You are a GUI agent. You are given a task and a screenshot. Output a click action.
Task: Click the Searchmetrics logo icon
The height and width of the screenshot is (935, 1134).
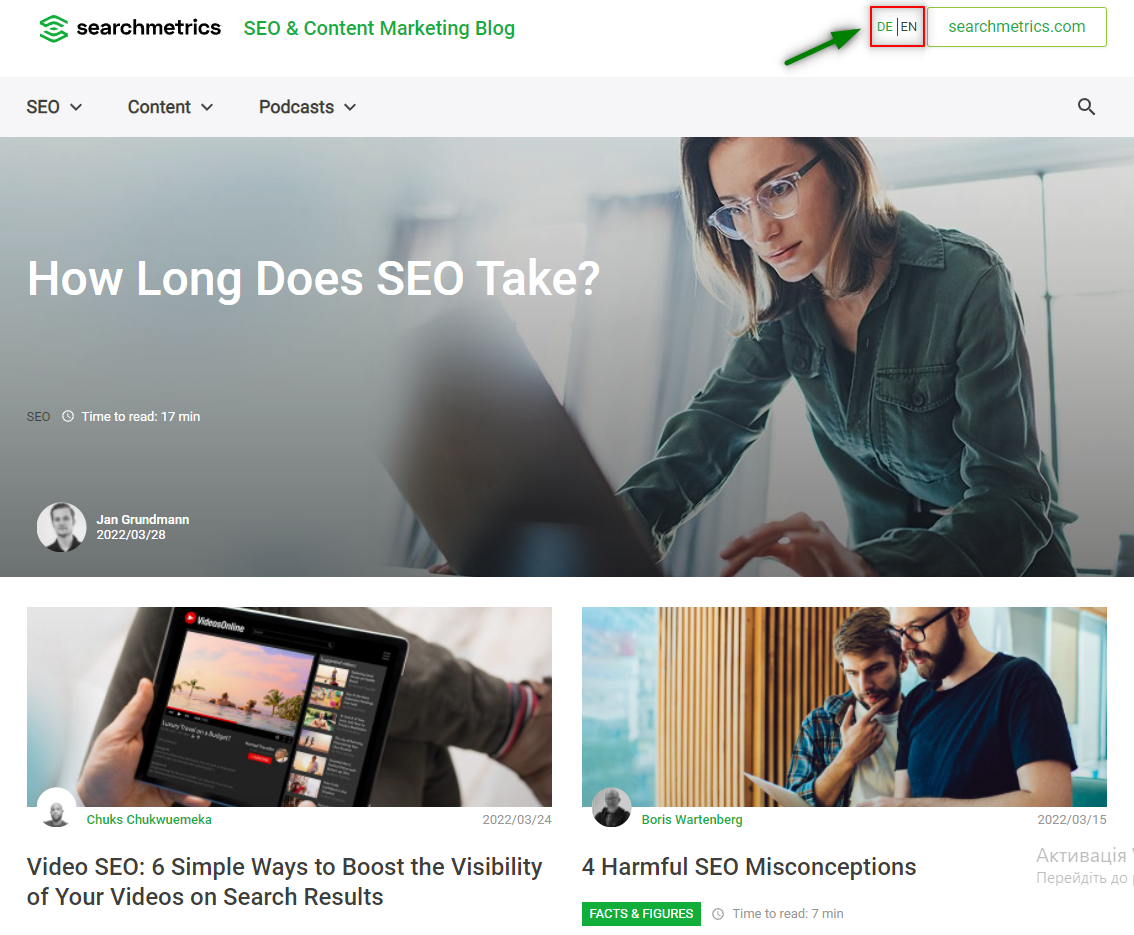tap(54, 28)
